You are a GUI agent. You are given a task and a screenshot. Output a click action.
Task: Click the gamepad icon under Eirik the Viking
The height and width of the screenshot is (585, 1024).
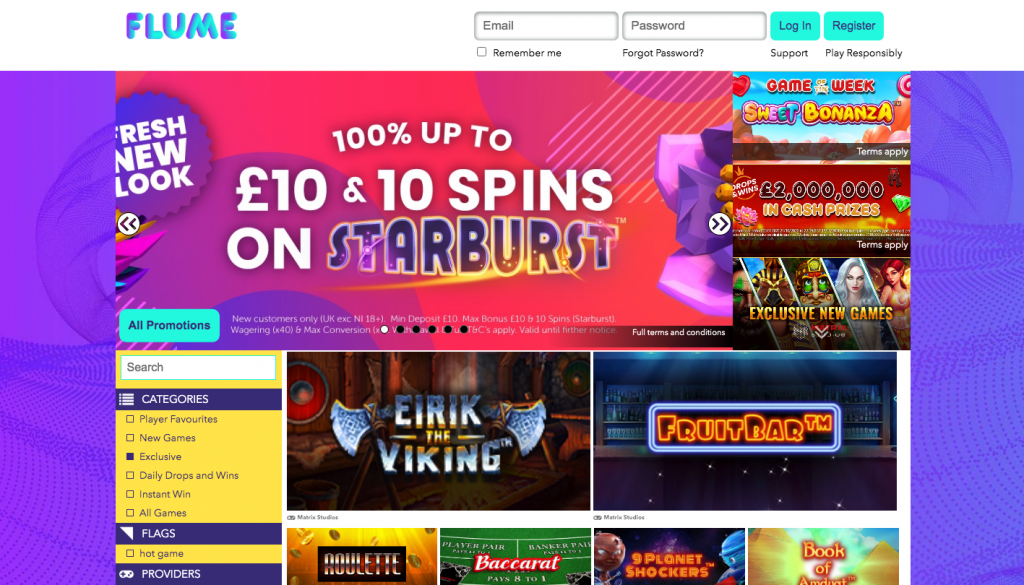(291, 517)
